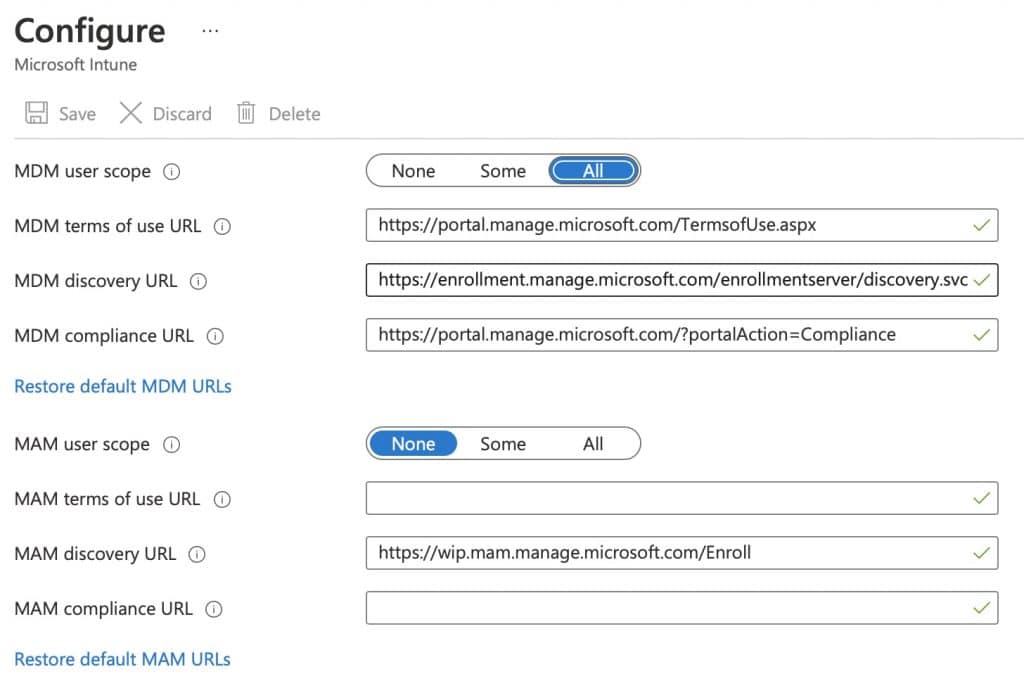Click the MDM terms of use URL checkmark
The height and width of the screenshot is (681, 1024).
982,226
